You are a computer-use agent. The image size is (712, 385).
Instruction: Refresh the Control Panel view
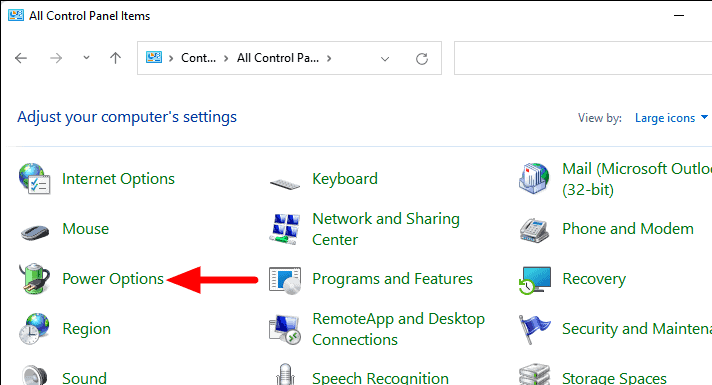tap(422, 59)
